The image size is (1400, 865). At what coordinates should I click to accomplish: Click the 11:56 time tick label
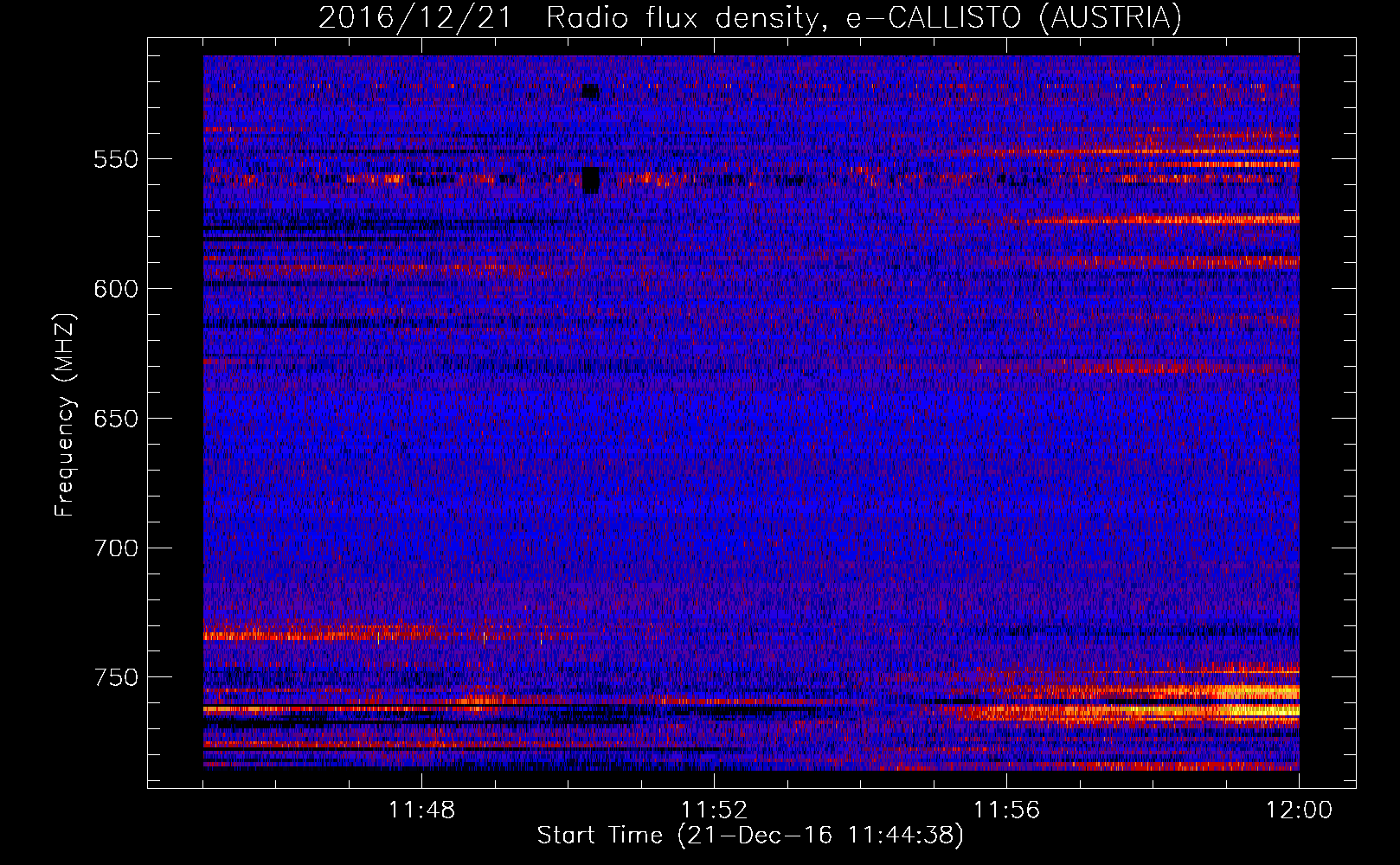point(1006,811)
